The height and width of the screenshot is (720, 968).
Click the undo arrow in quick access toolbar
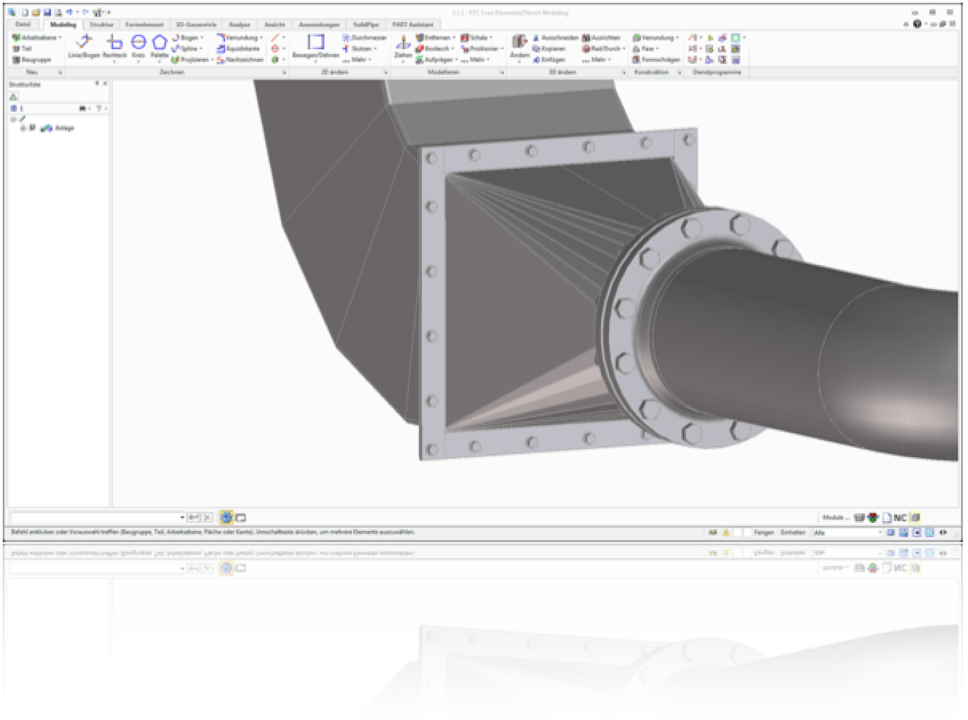[x=69, y=12]
